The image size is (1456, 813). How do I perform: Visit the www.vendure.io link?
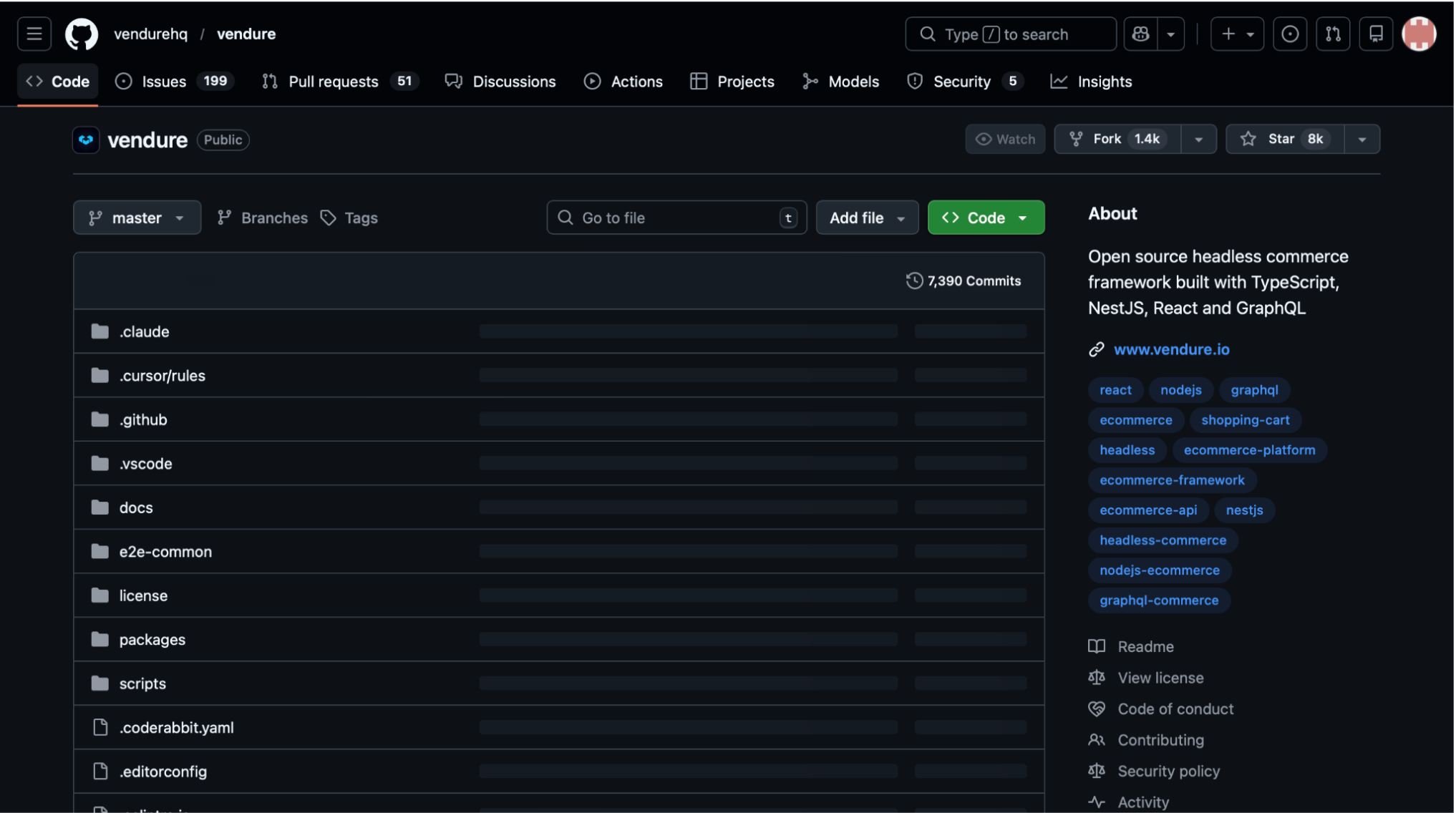click(x=1171, y=349)
